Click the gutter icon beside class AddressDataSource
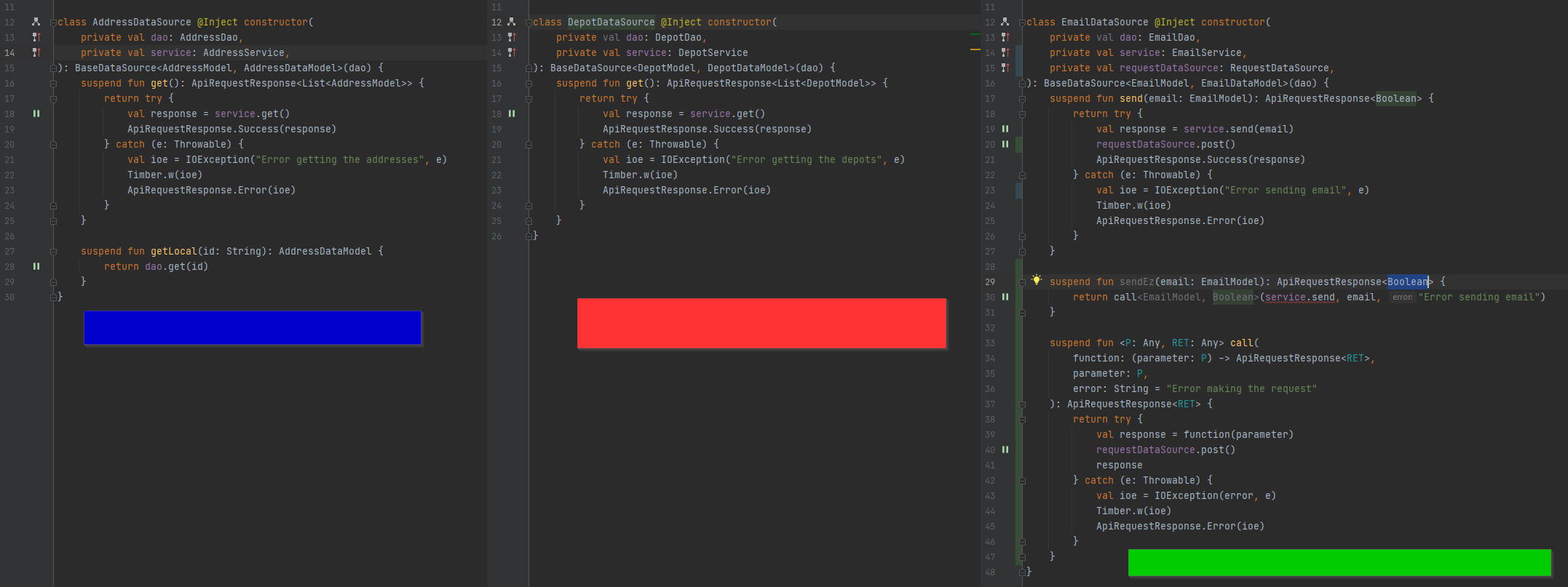Image resolution: width=1568 pixels, height=587 pixels. [x=36, y=22]
